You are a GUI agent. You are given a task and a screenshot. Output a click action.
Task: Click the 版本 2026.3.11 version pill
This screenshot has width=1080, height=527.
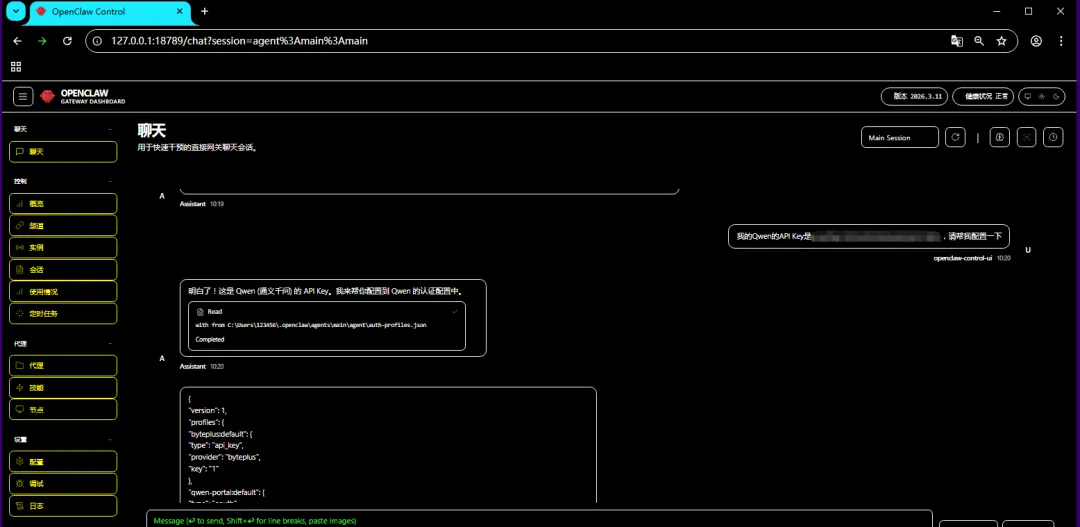(914, 96)
